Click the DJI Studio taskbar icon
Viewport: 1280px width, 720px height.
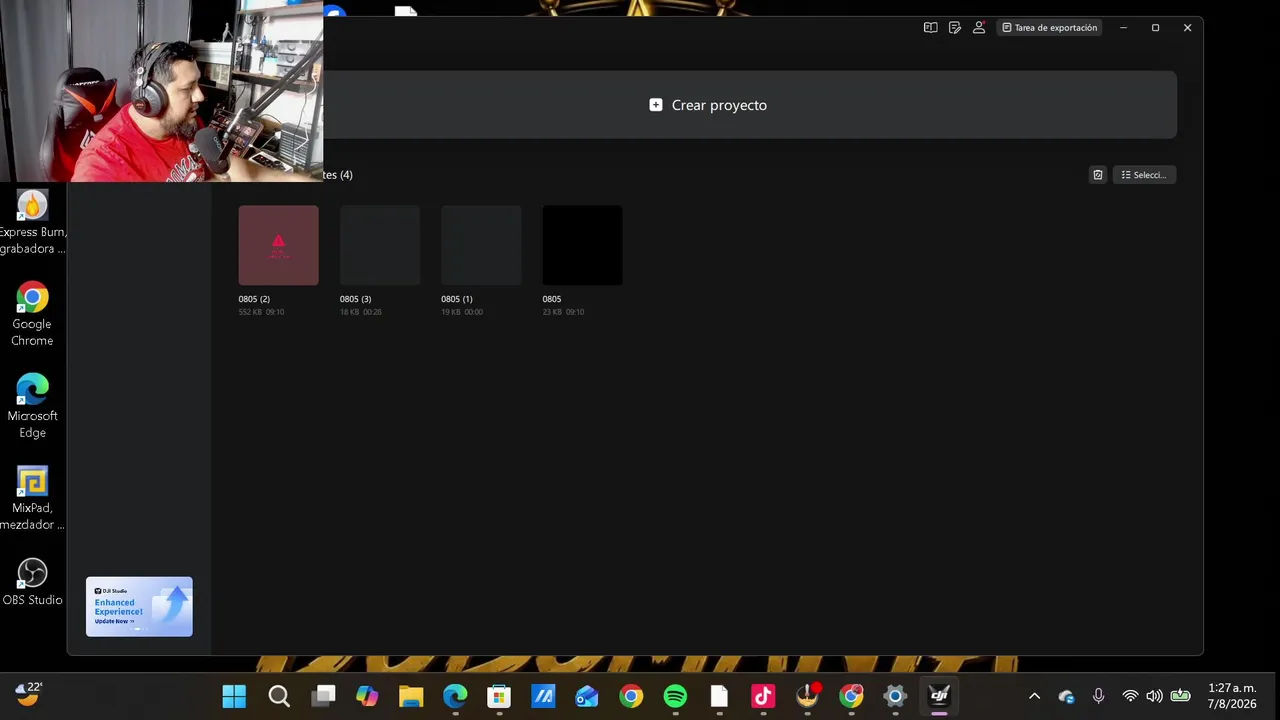coord(939,696)
